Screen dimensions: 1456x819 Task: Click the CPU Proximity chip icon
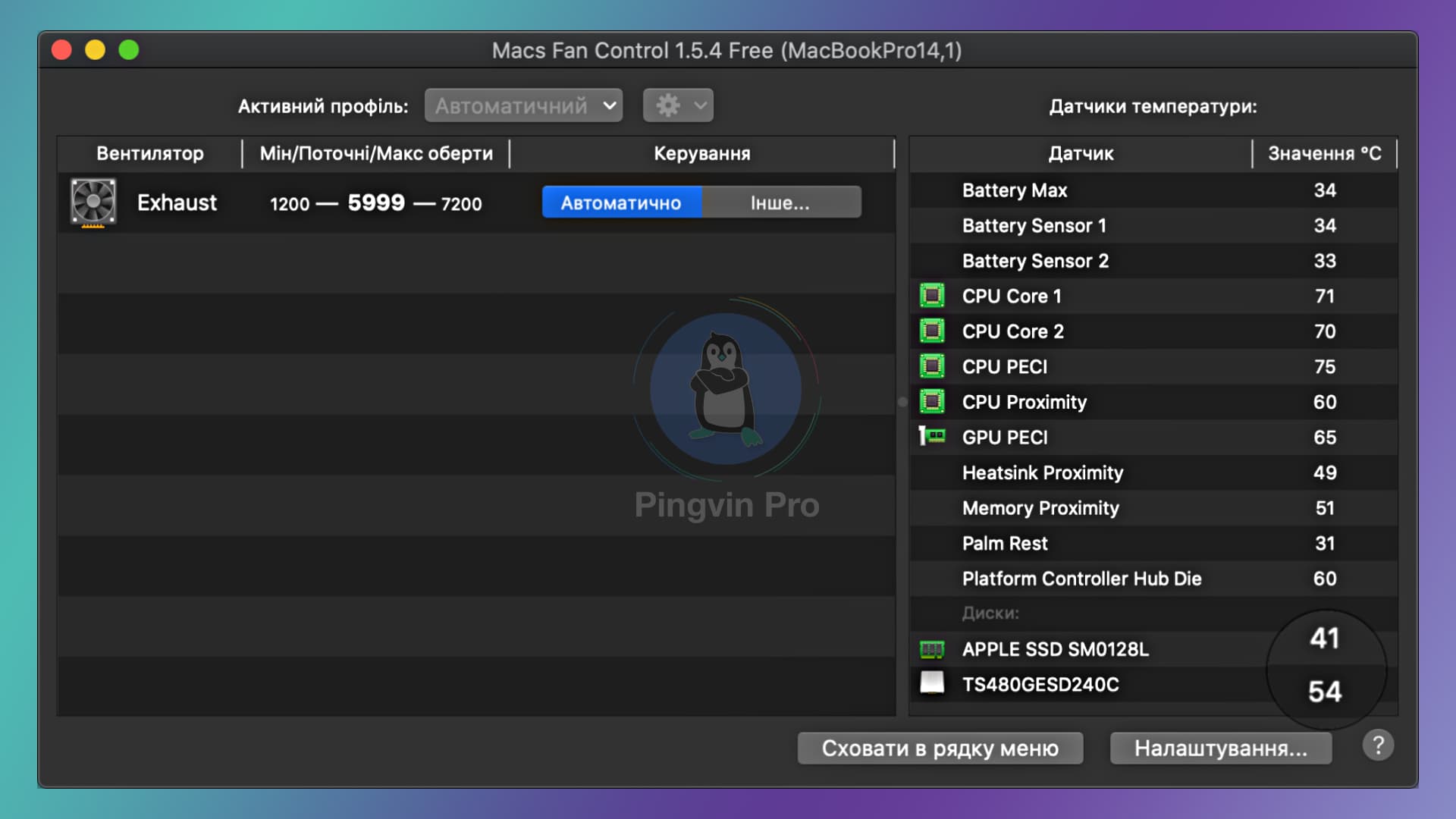[x=932, y=402]
